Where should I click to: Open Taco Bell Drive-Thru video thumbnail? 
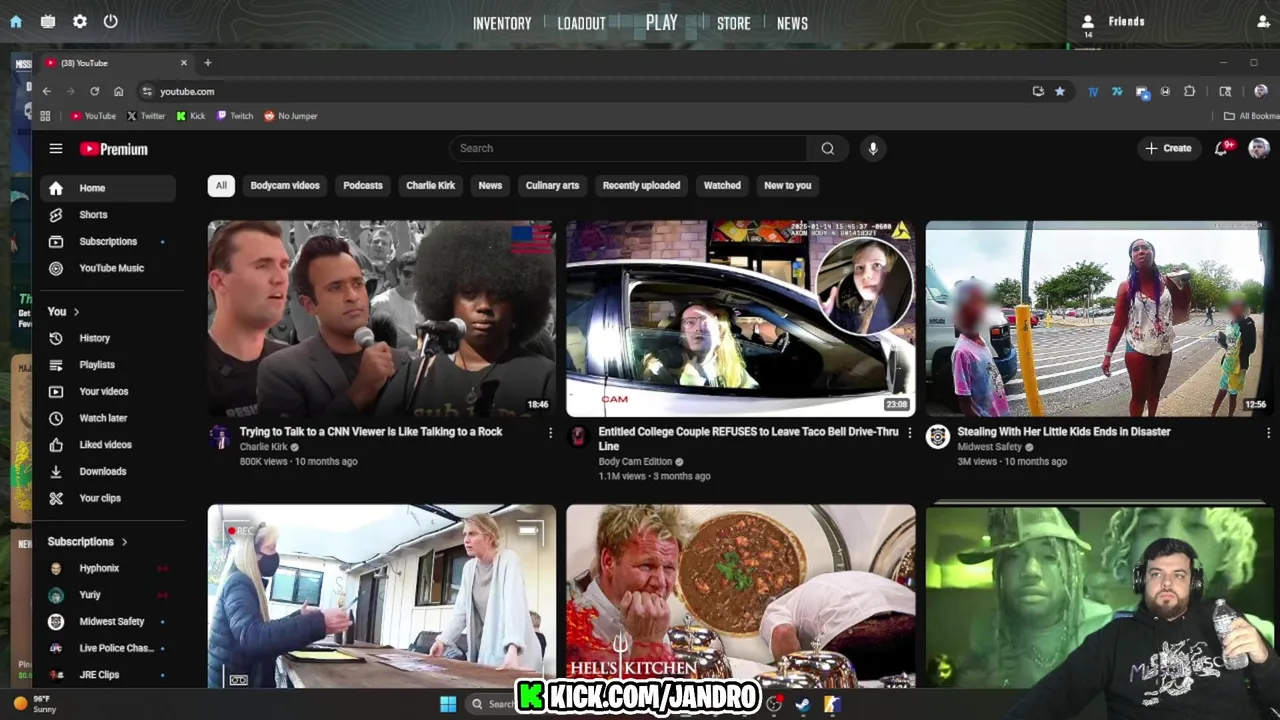(740, 318)
